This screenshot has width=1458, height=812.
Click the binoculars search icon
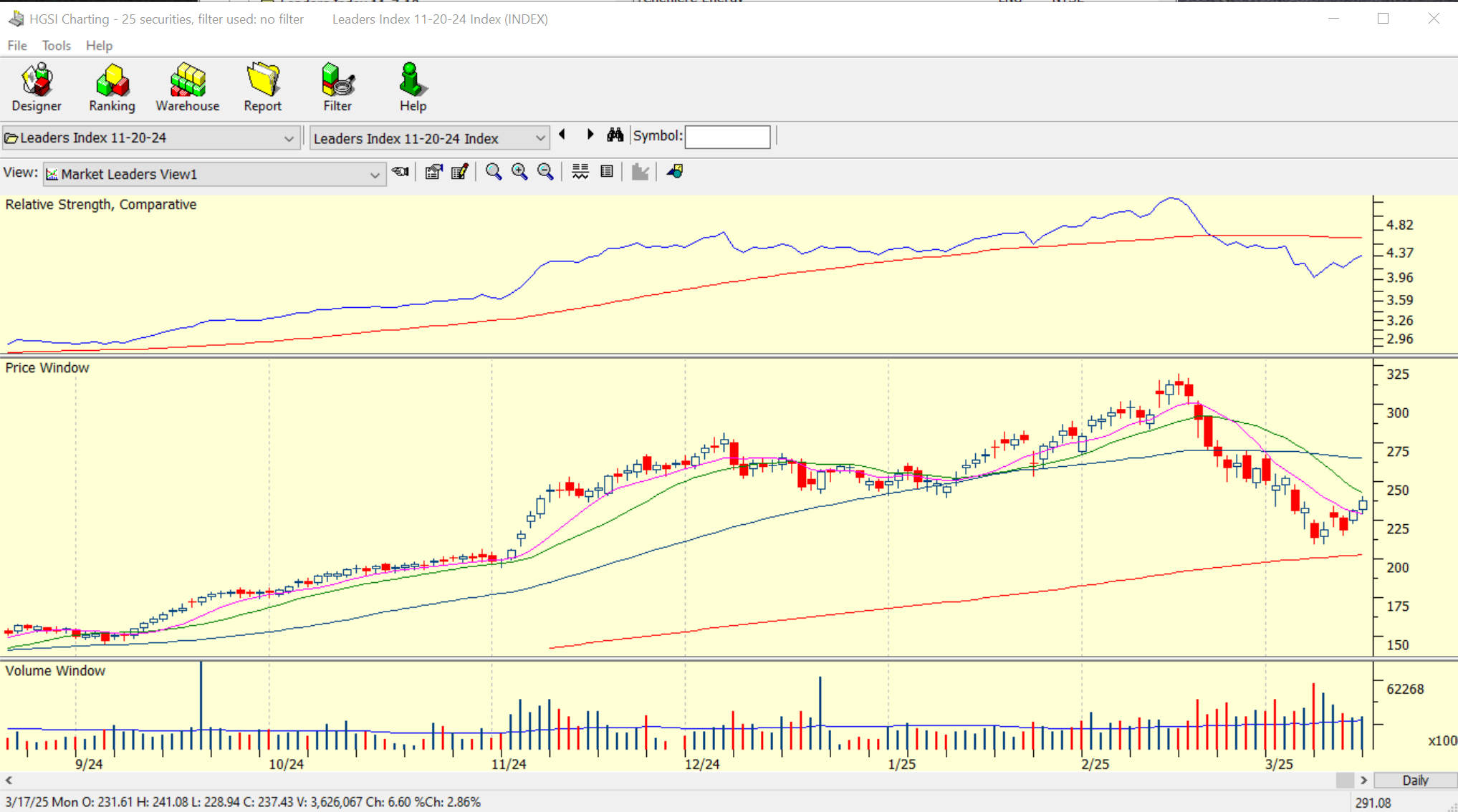615,135
